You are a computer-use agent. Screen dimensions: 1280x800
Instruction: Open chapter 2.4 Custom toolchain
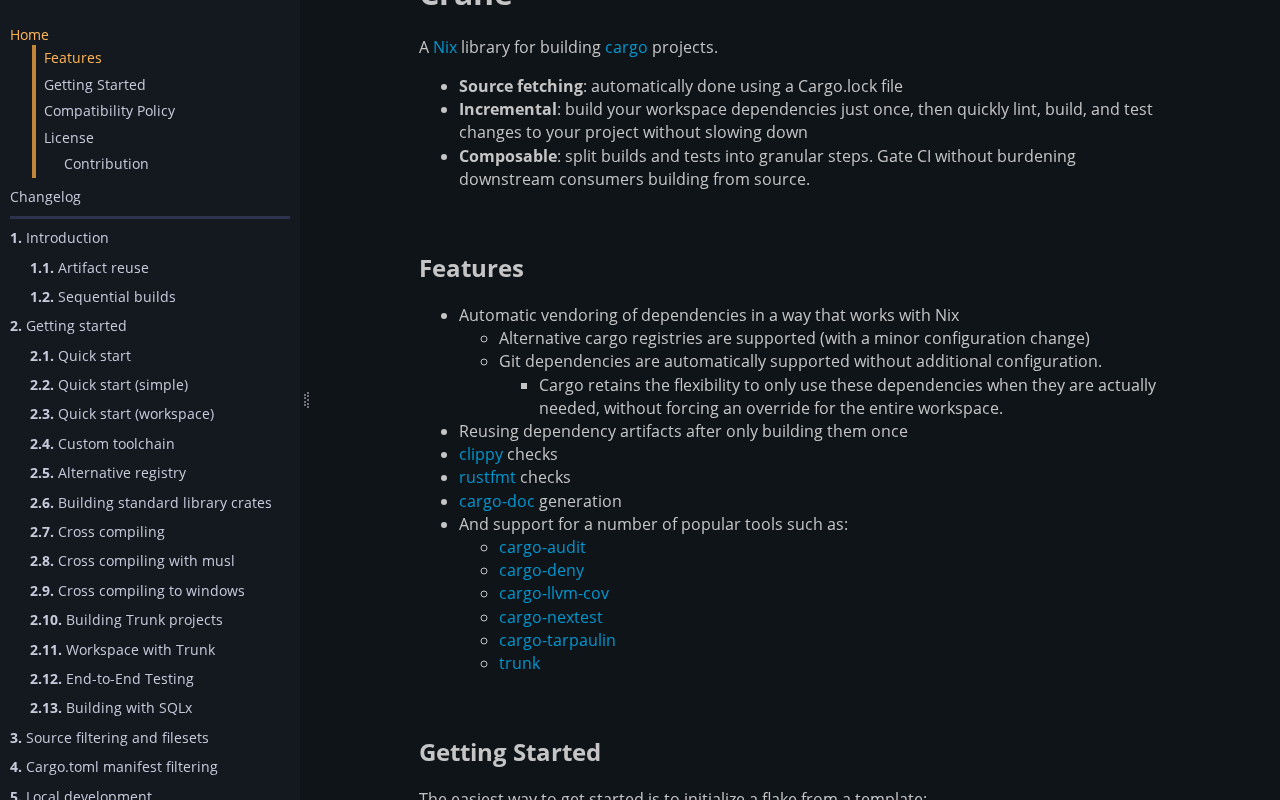click(x=102, y=444)
